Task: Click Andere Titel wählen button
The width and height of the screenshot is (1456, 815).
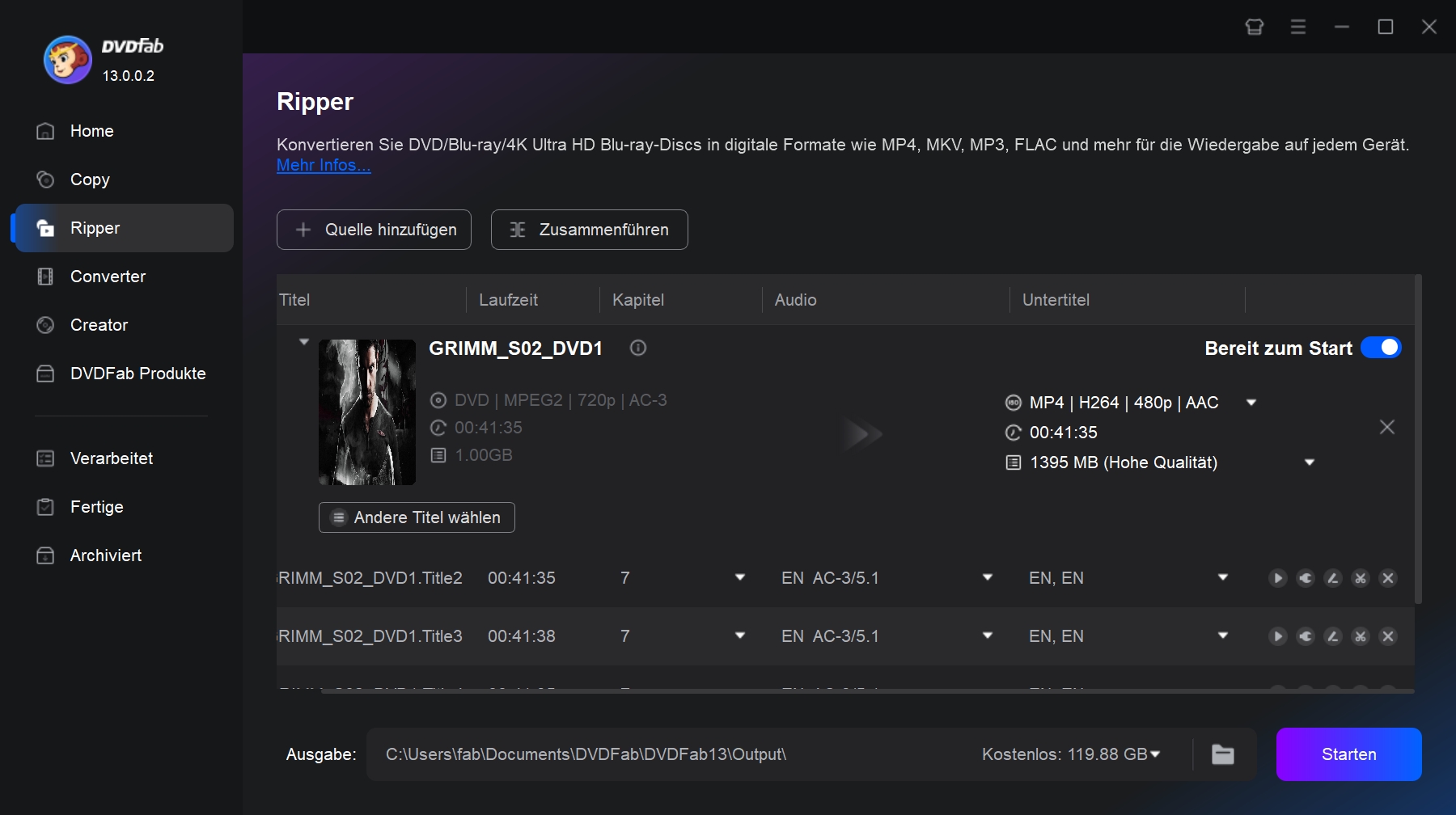Action: tap(417, 517)
